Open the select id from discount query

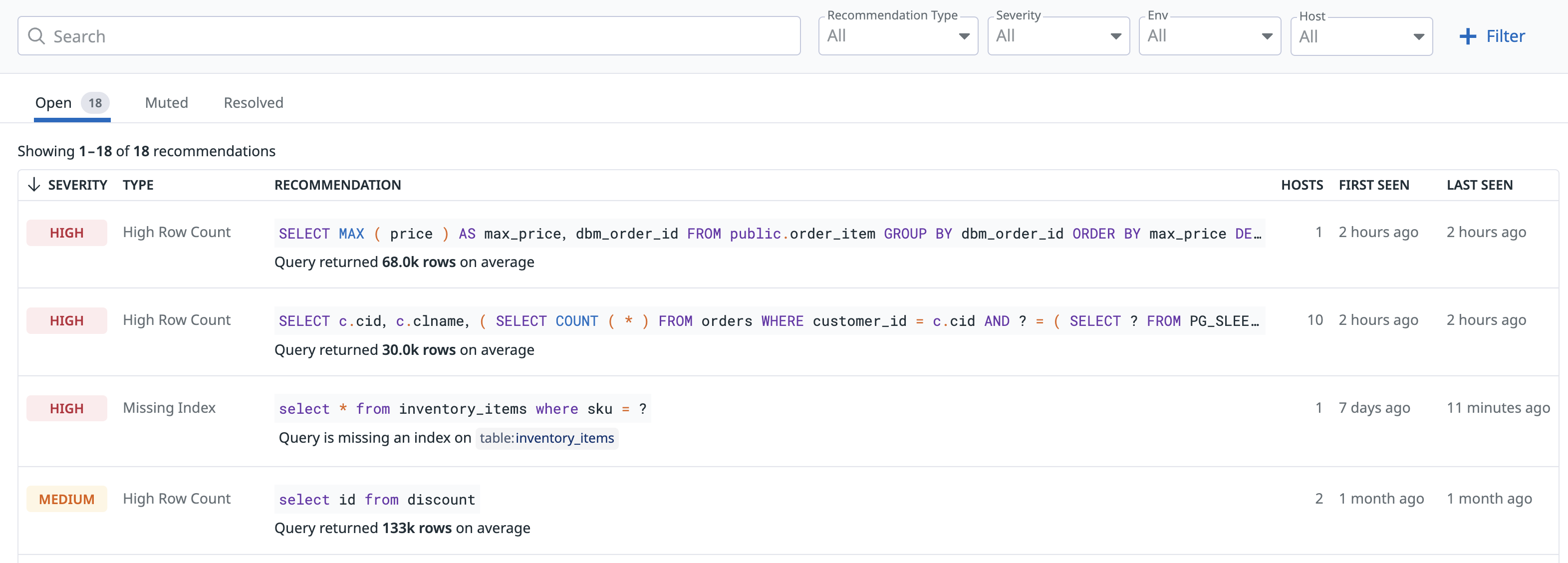click(377, 499)
